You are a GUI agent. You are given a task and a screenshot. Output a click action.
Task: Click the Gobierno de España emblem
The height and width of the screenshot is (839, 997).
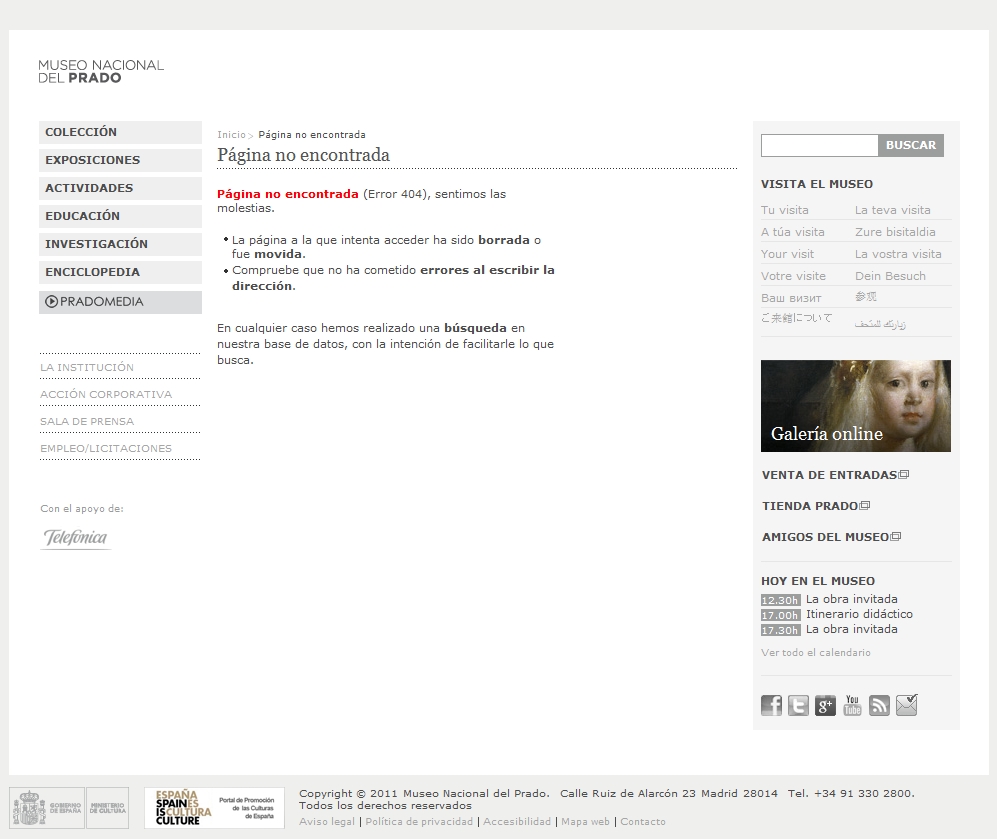click(x=47, y=808)
